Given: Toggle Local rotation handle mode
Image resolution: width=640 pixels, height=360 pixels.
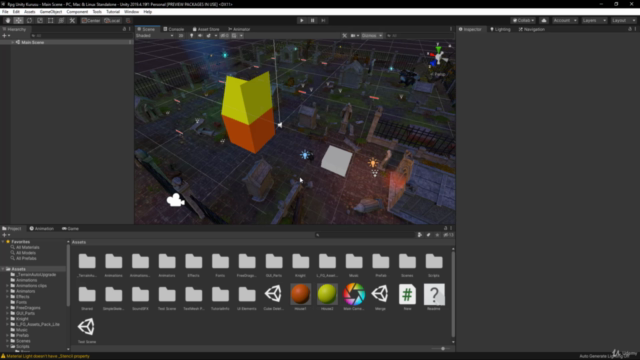Looking at the screenshot, I should (112, 20).
